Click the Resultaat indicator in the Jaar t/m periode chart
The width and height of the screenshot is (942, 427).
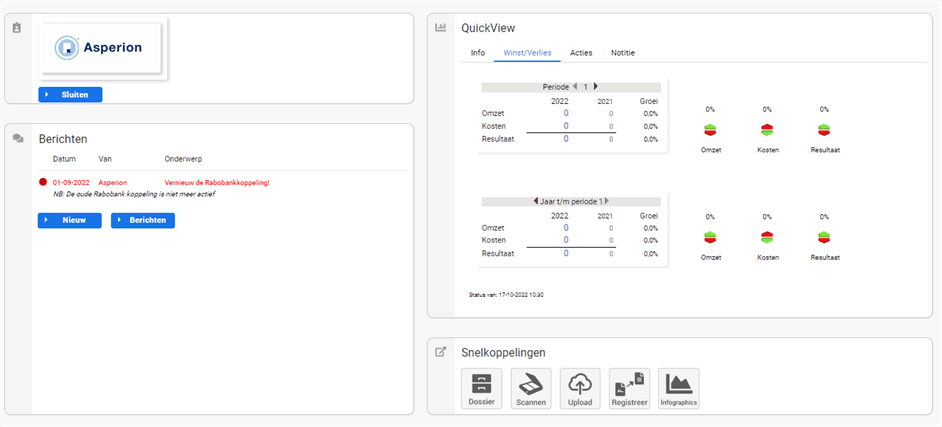pos(824,237)
